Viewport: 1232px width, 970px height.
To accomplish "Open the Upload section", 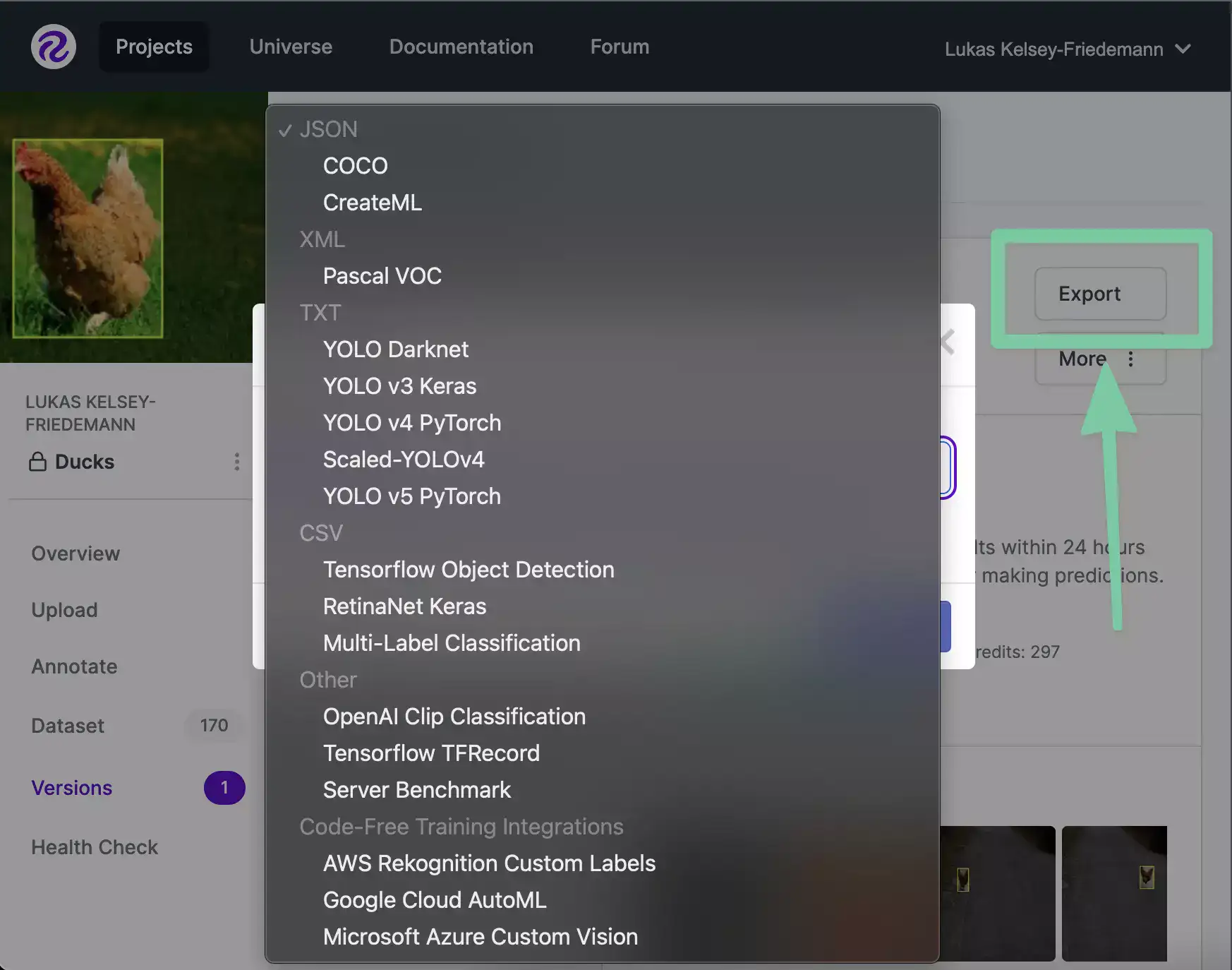I will point(64,610).
